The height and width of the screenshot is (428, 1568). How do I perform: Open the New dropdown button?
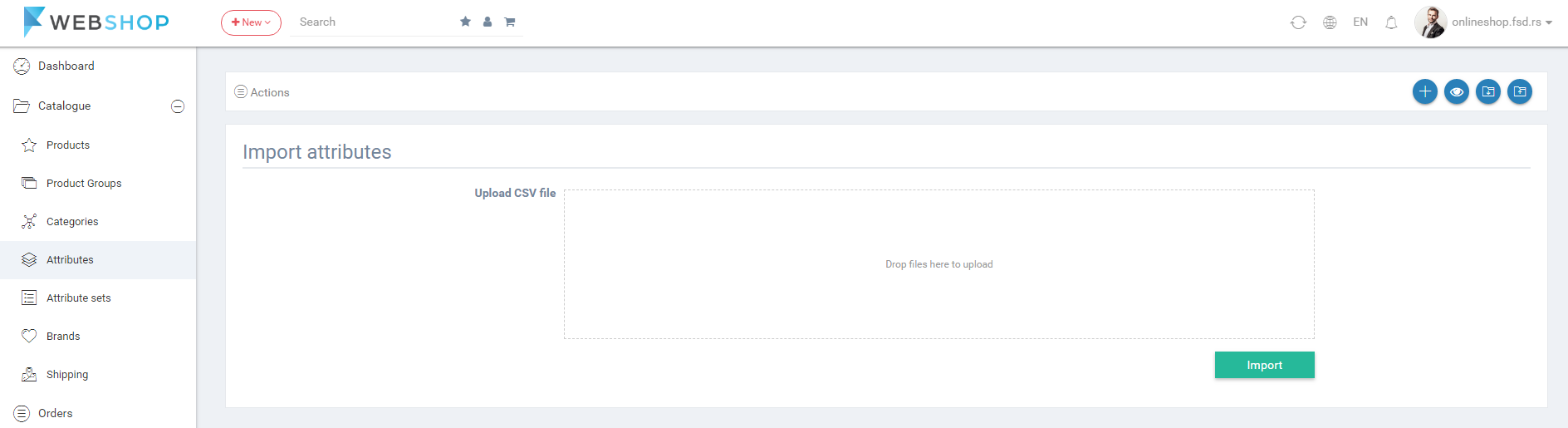click(x=251, y=22)
